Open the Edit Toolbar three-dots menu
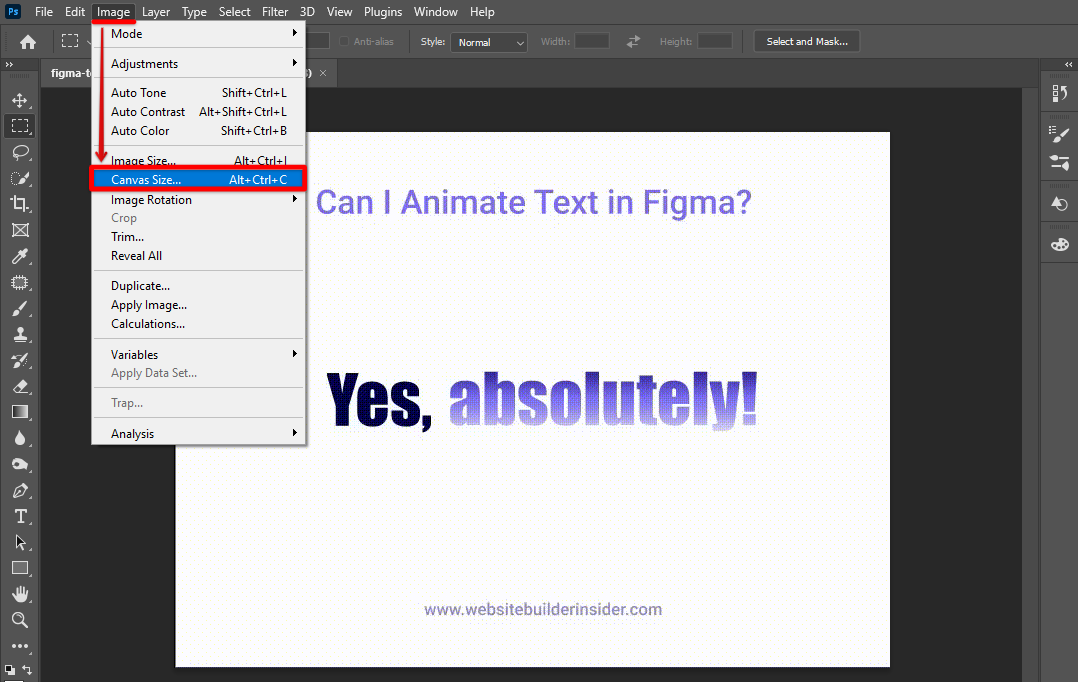The height and width of the screenshot is (682, 1078). pyautogui.click(x=20, y=646)
